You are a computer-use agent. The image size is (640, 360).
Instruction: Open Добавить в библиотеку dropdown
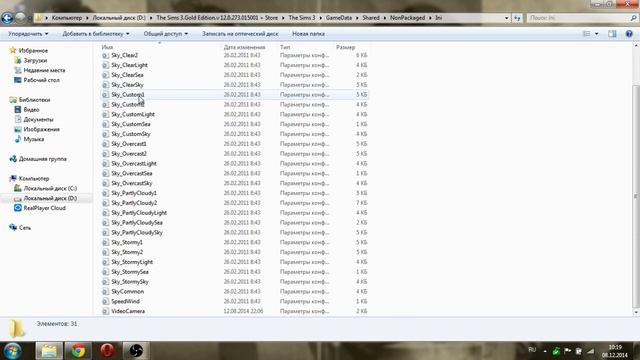(96, 34)
